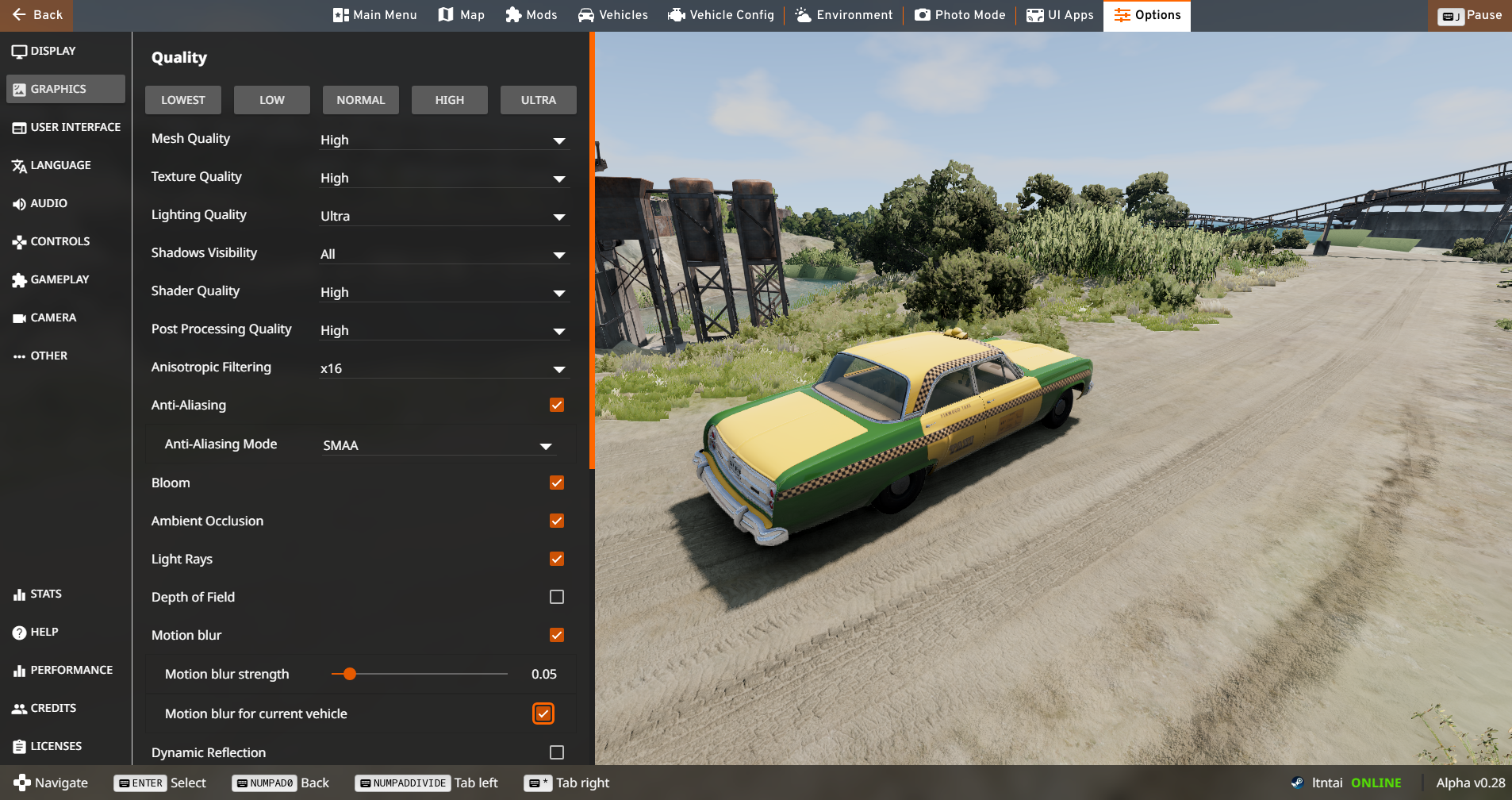
Task: Open Vehicle Config engine icon
Action: click(x=677, y=15)
